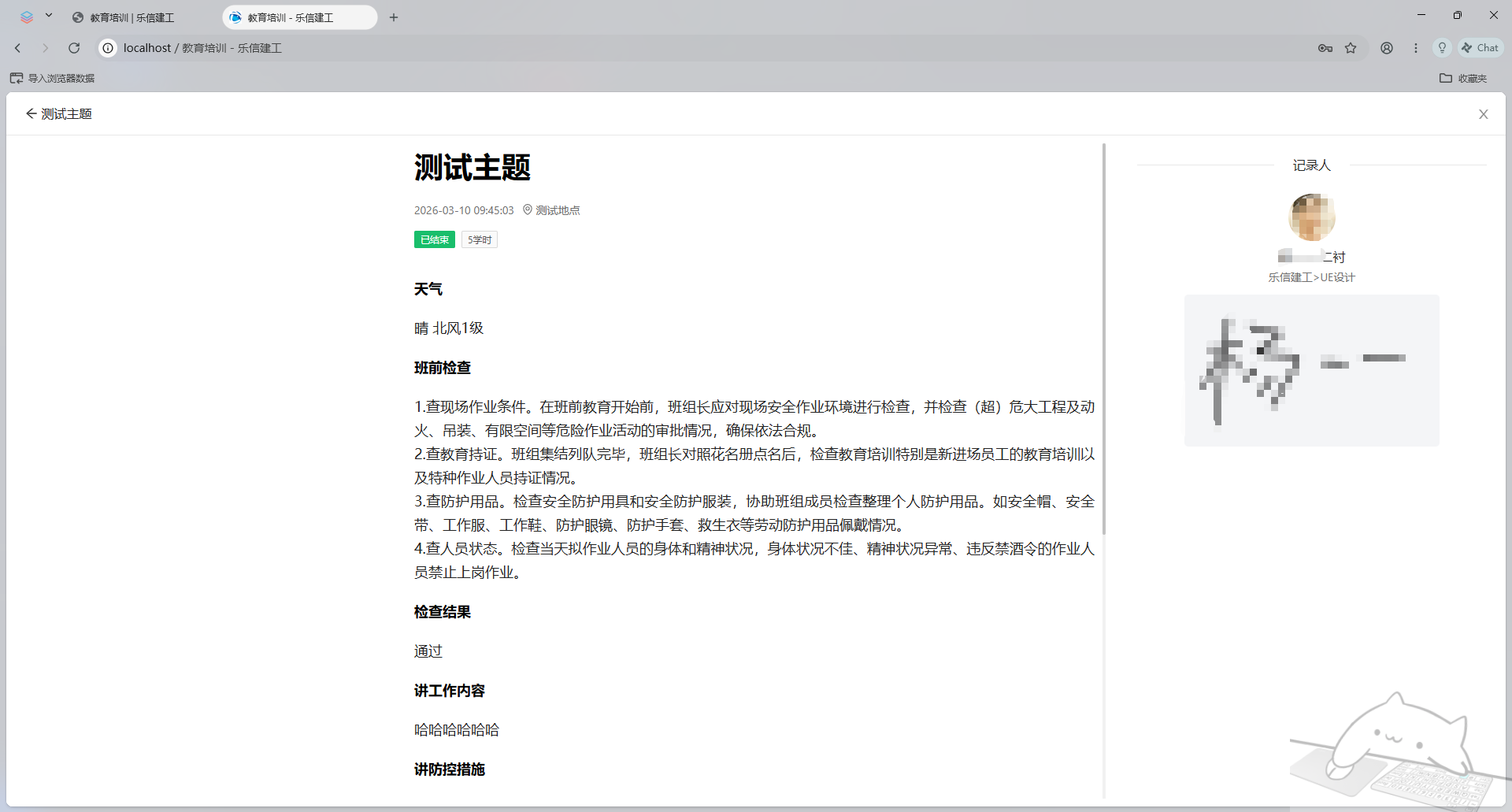Close the detail panel with X icon

(x=1483, y=114)
